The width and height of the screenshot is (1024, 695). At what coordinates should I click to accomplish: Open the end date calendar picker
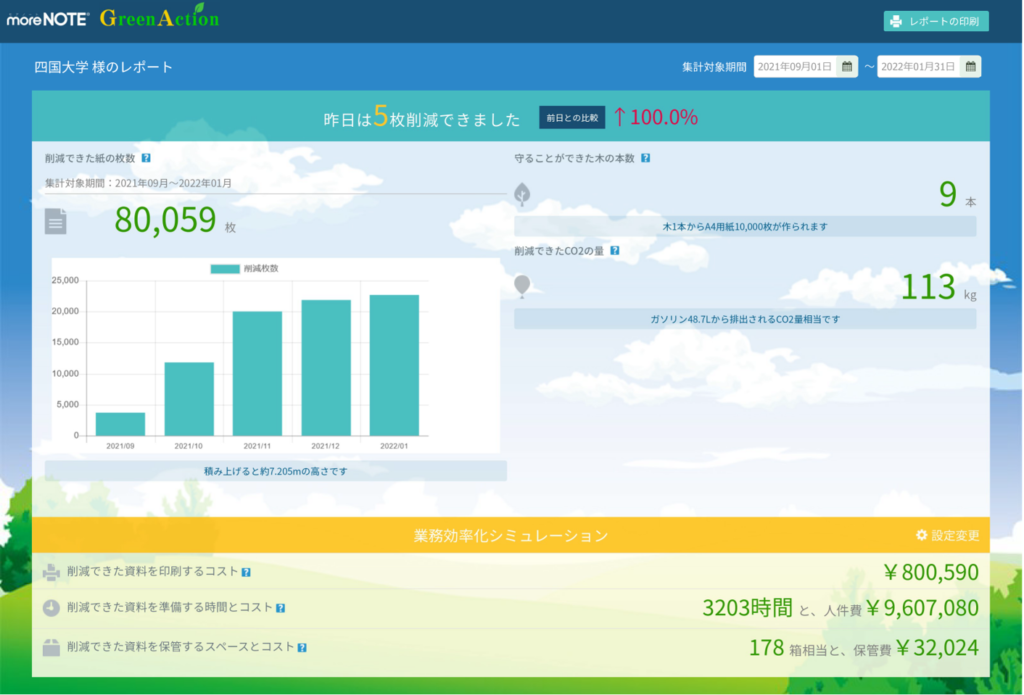[x=968, y=66]
